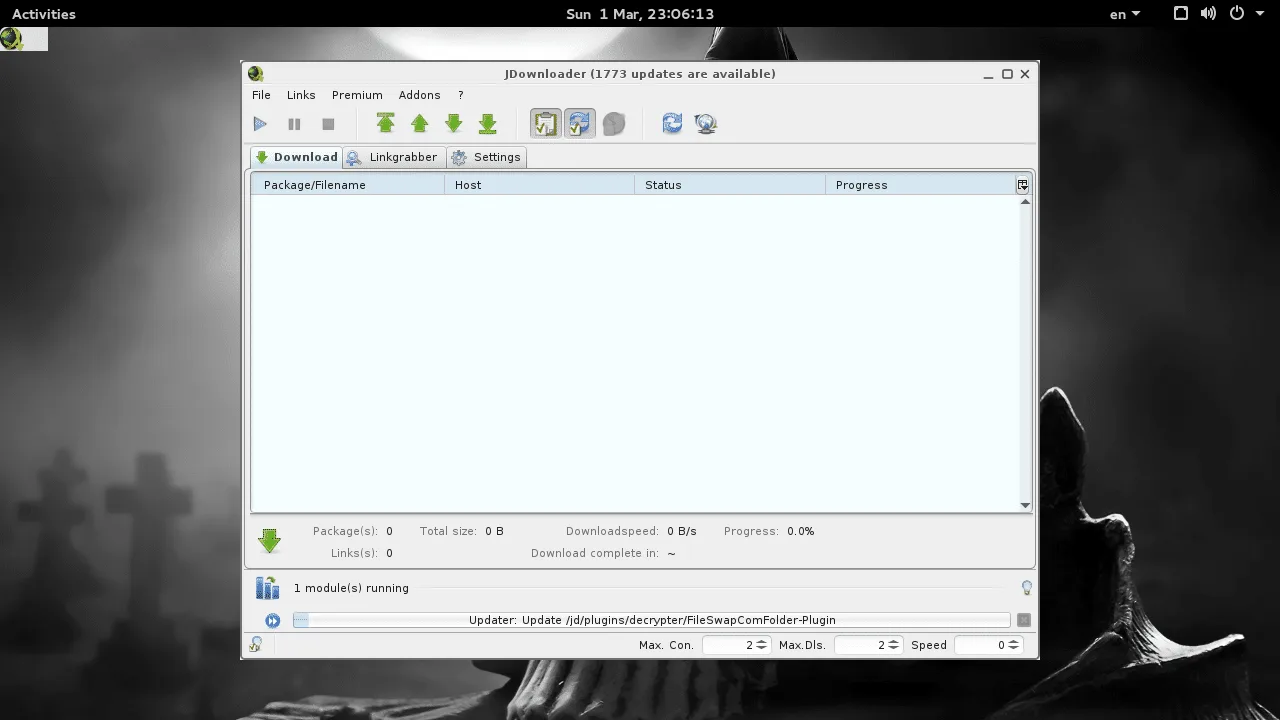Click the Speed value field

980,645
